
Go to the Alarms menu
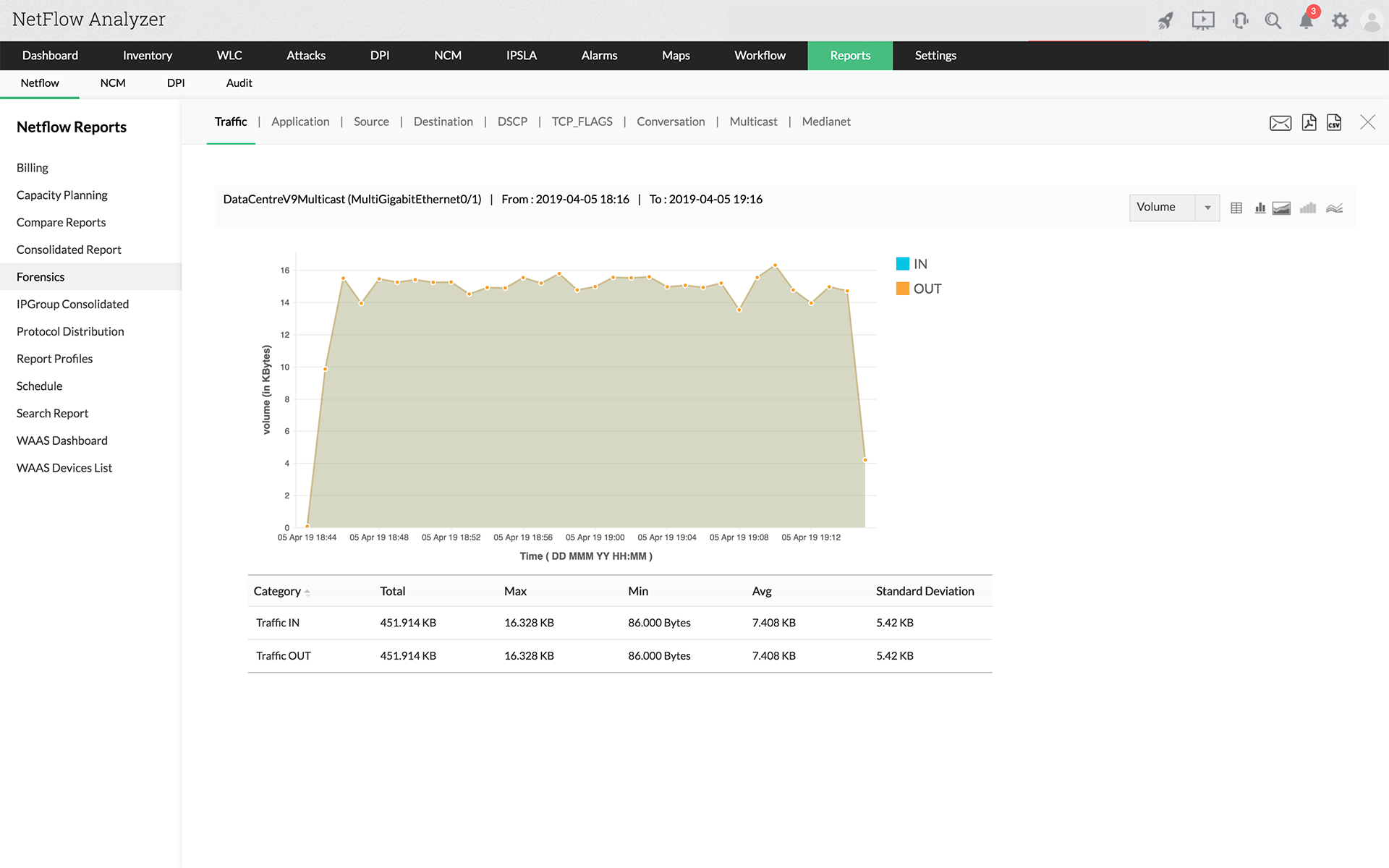tap(599, 56)
